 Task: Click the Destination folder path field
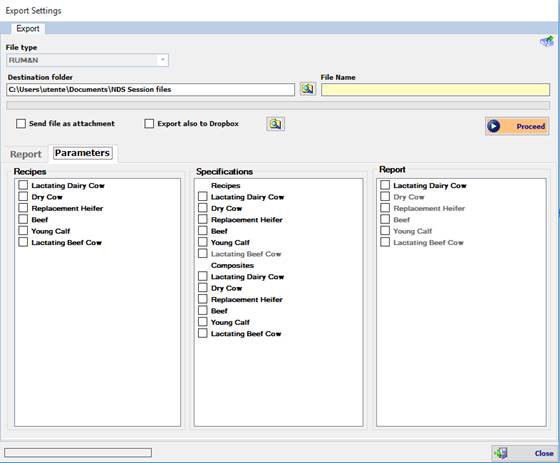pyautogui.click(x=150, y=89)
